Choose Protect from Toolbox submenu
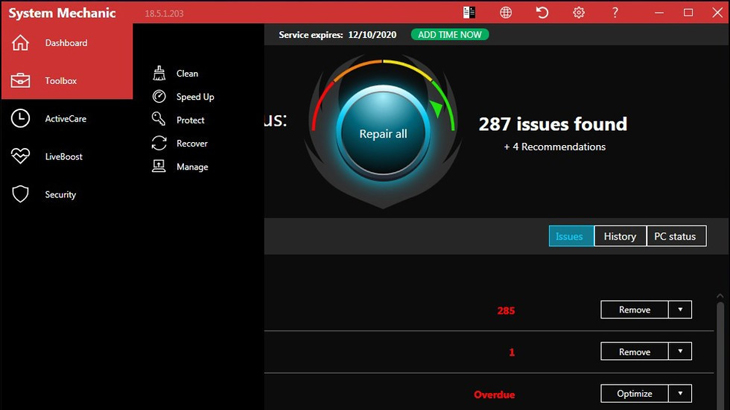This screenshot has width=730, height=410. (x=190, y=120)
